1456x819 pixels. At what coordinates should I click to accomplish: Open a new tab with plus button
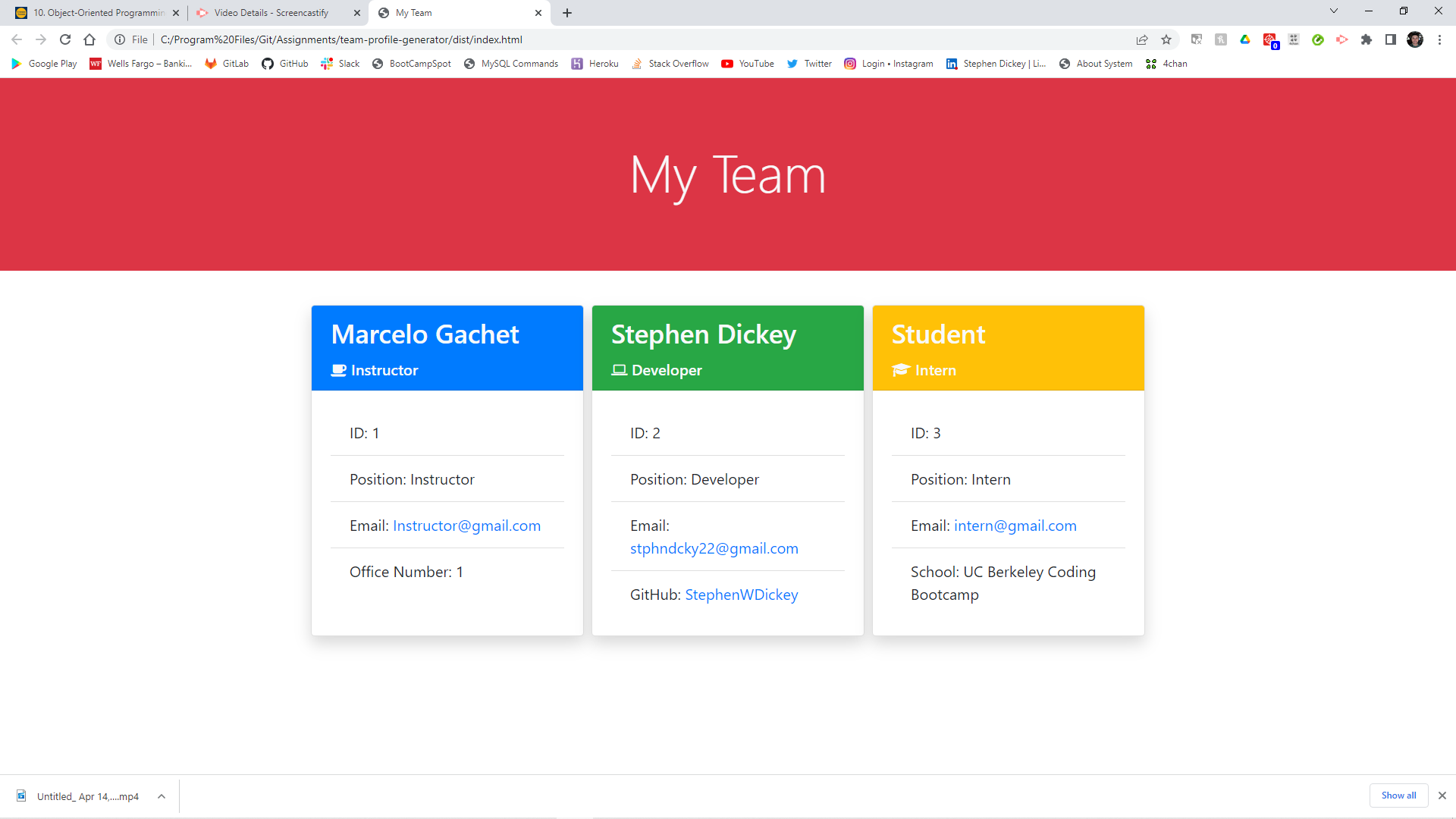(x=567, y=13)
